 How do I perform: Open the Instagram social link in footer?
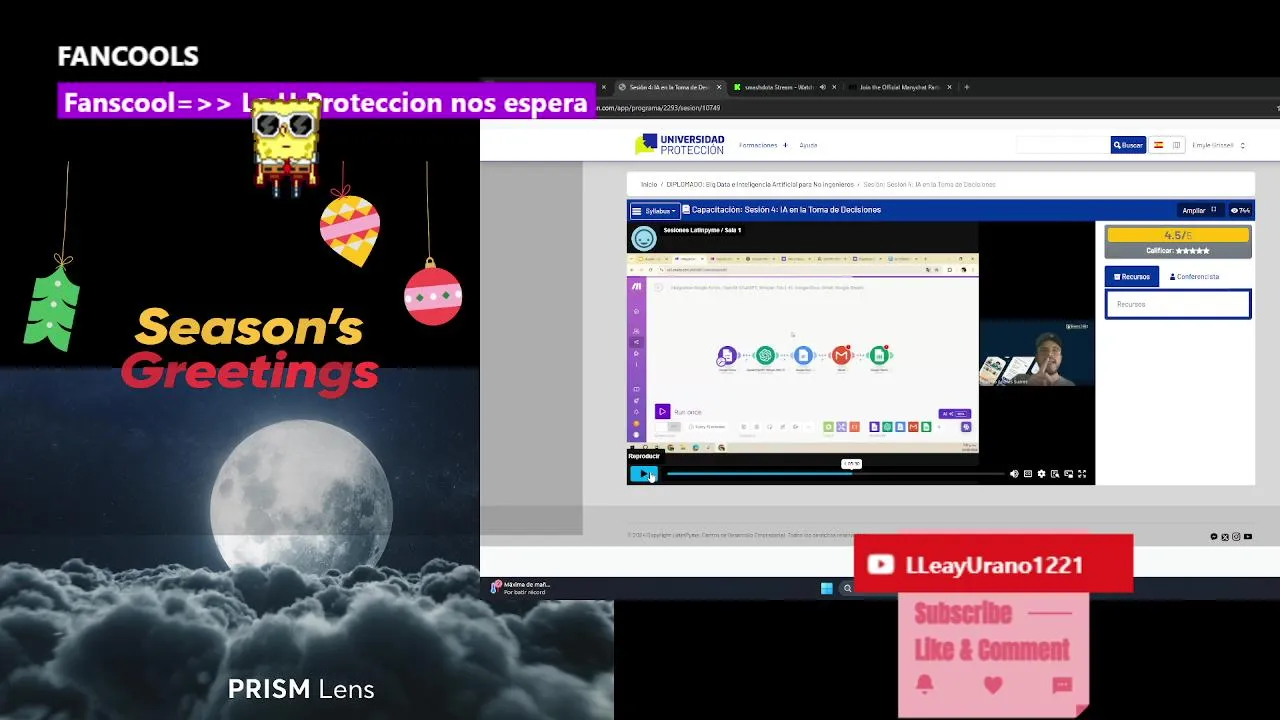pos(1236,537)
